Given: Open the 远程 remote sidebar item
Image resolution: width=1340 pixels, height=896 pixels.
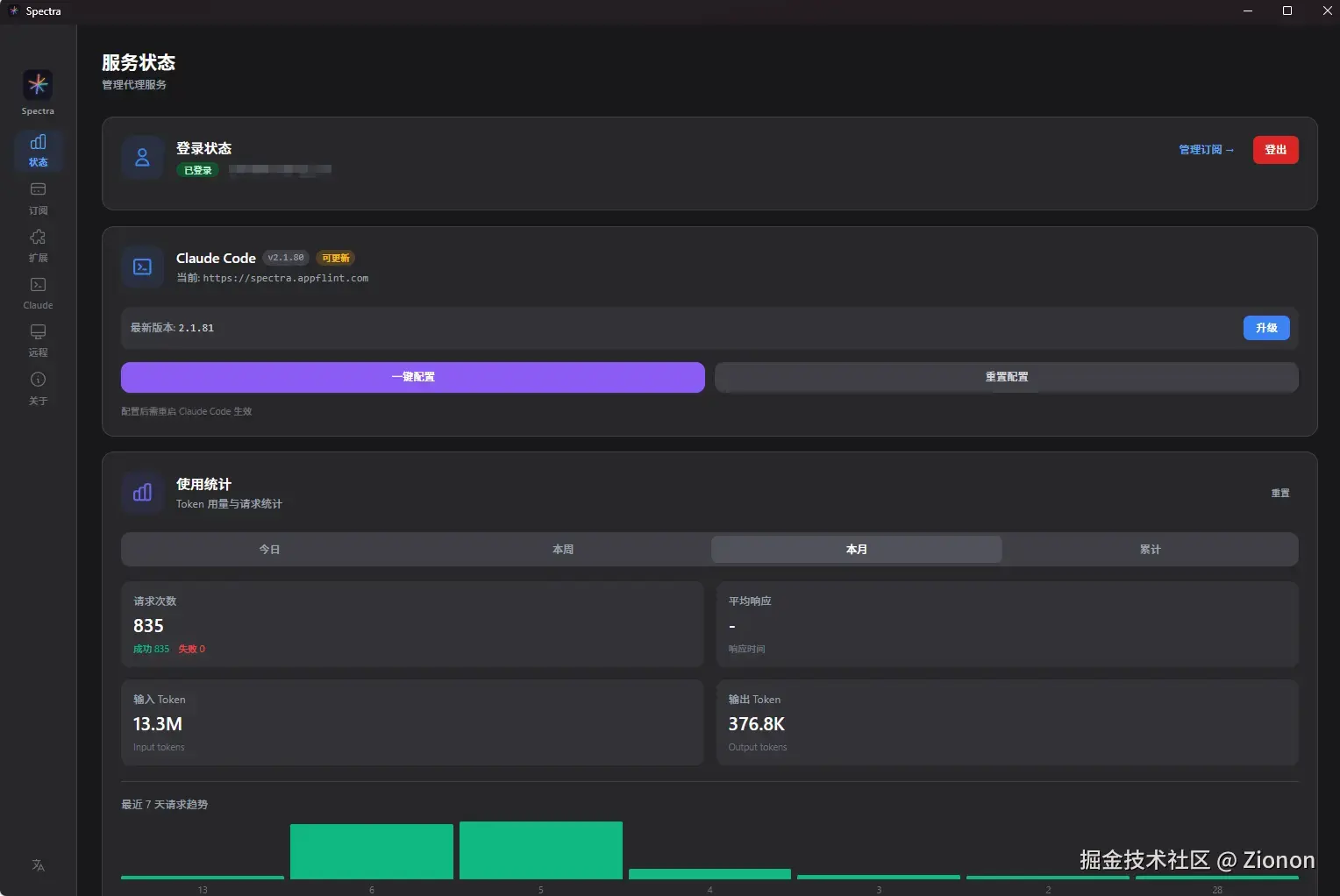Looking at the screenshot, I should pyautogui.click(x=38, y=340).
